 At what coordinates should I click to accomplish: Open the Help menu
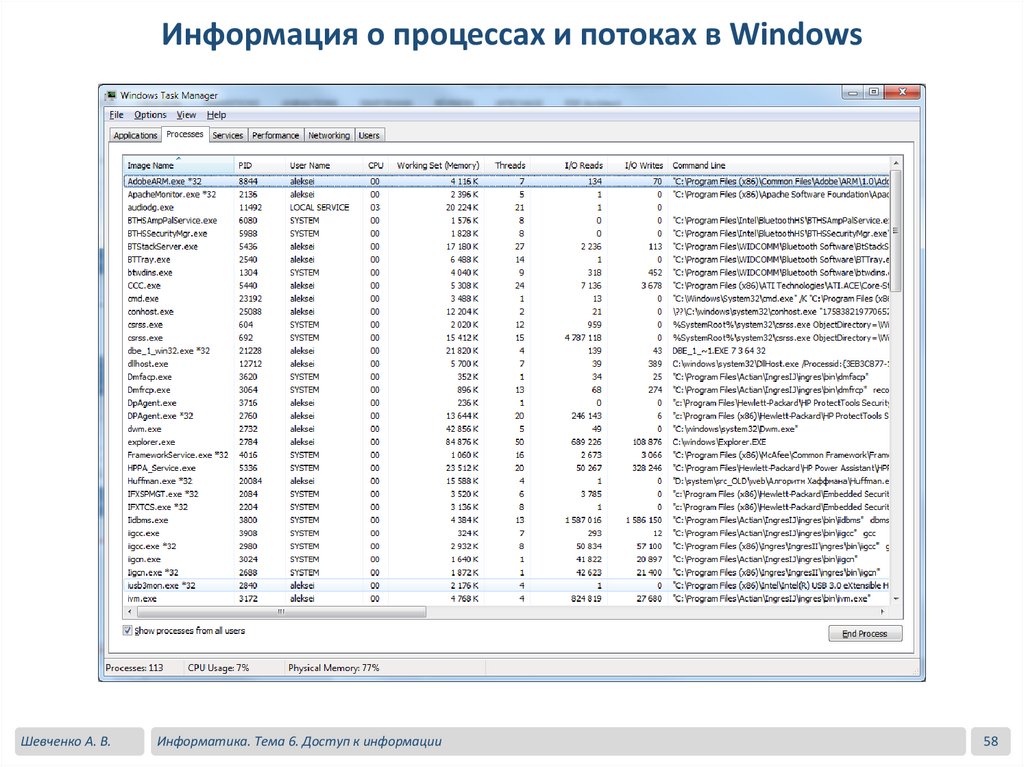click(216, 115)
